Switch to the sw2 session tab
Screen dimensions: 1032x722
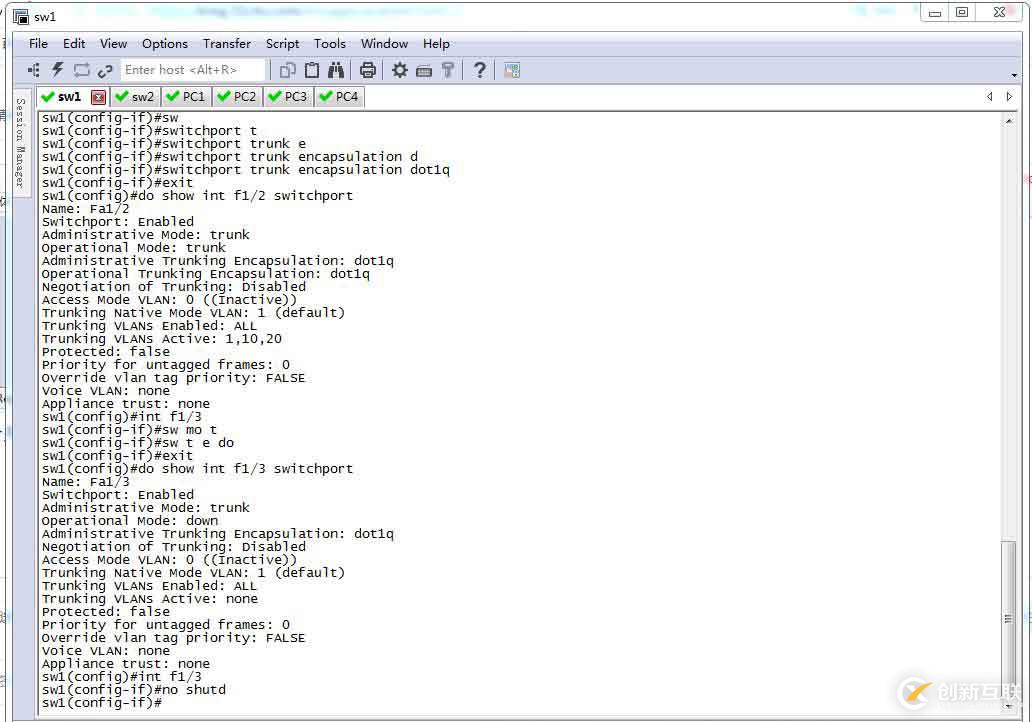coord(135,97)
